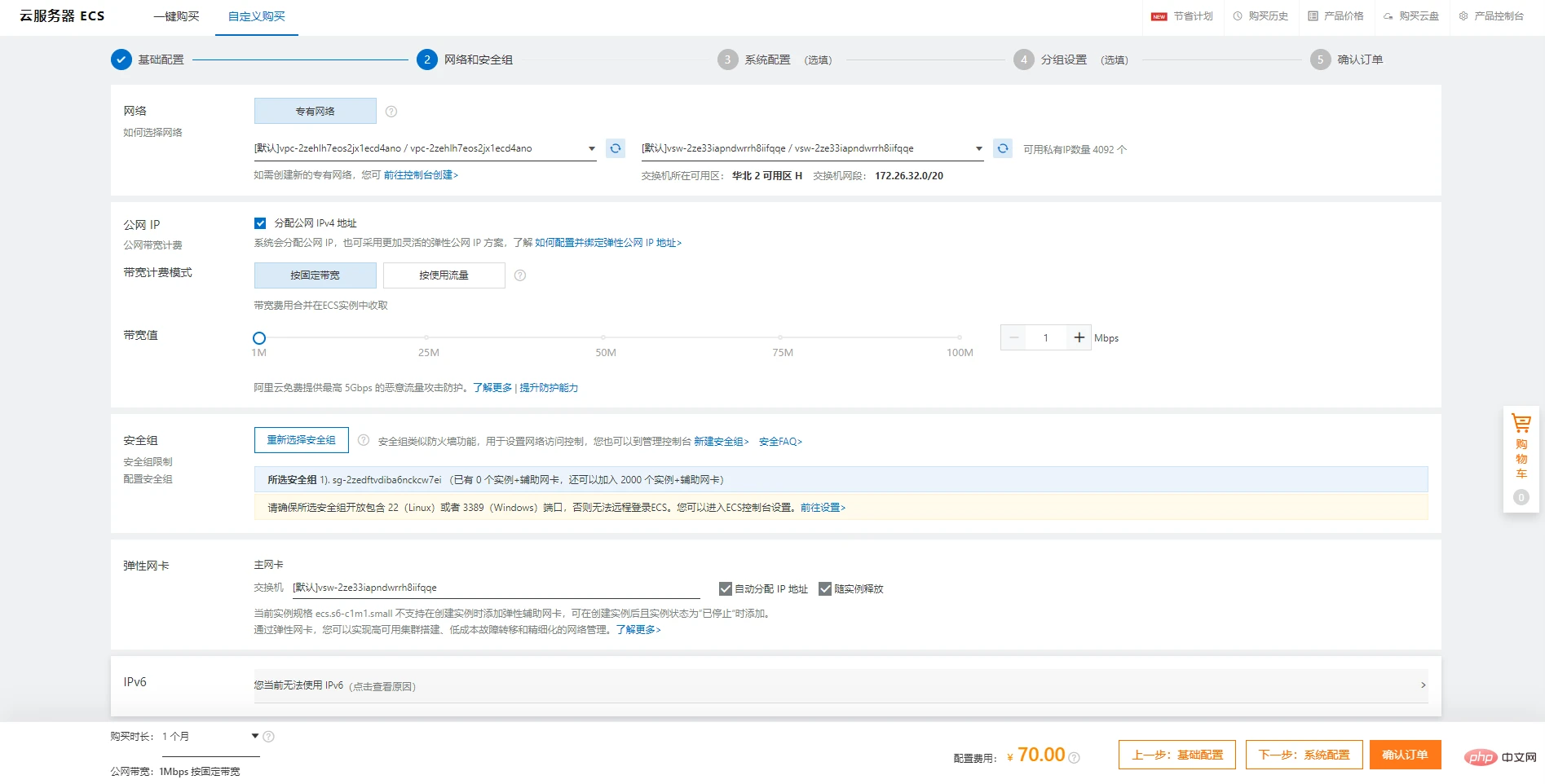Open the shopping cart (购物车) icon
Viewport: 1545px width, 784px height.
(x=1521, y=424)
